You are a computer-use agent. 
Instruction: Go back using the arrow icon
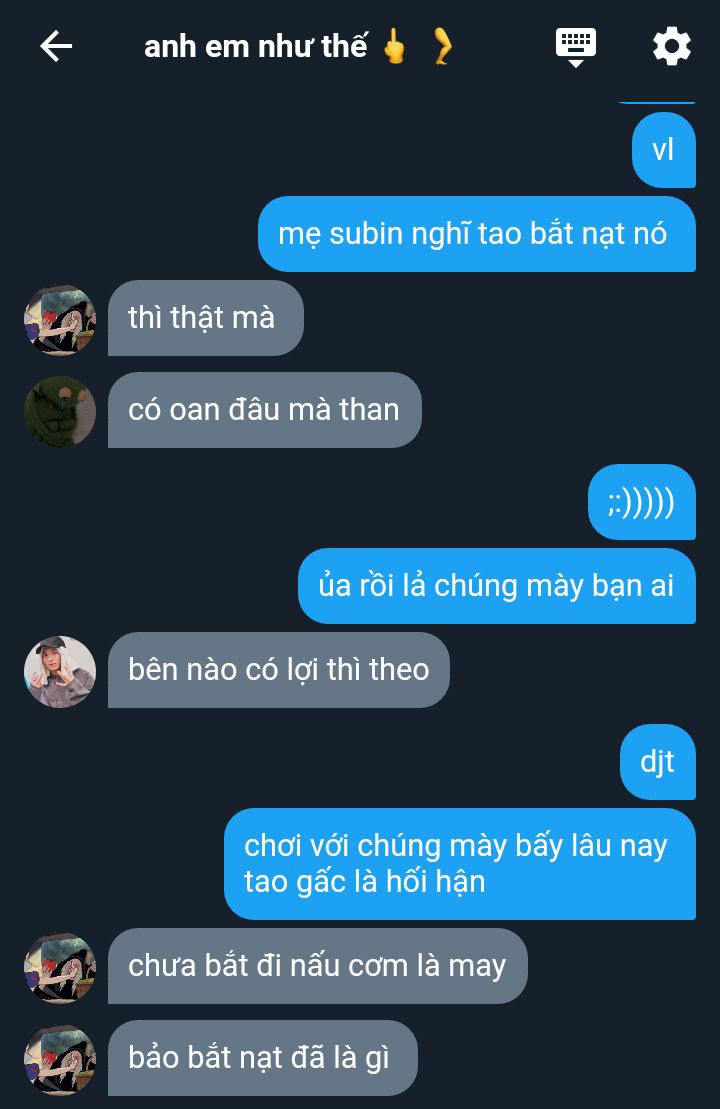tap(56, 47)
